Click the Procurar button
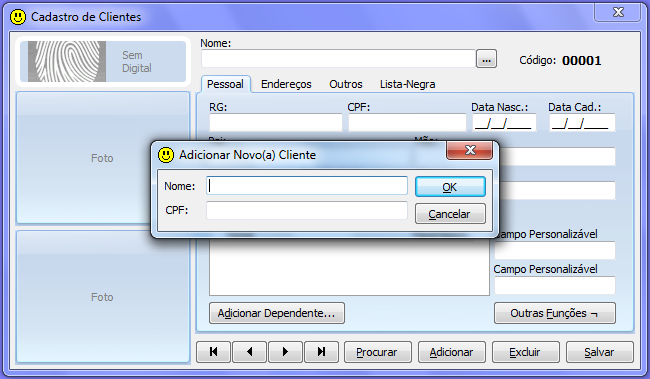The image size is (650, 379). click(x=378, y=352)
